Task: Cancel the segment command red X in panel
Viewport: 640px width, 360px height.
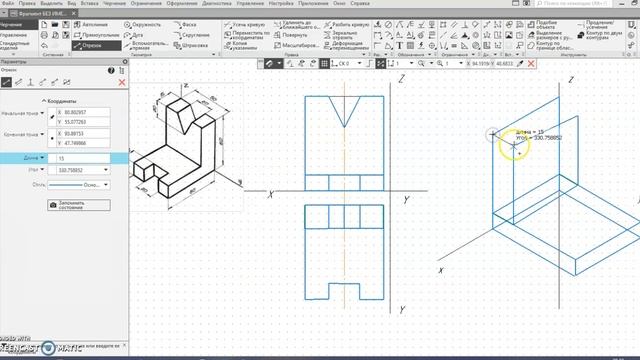Action: tap(122, 82)
